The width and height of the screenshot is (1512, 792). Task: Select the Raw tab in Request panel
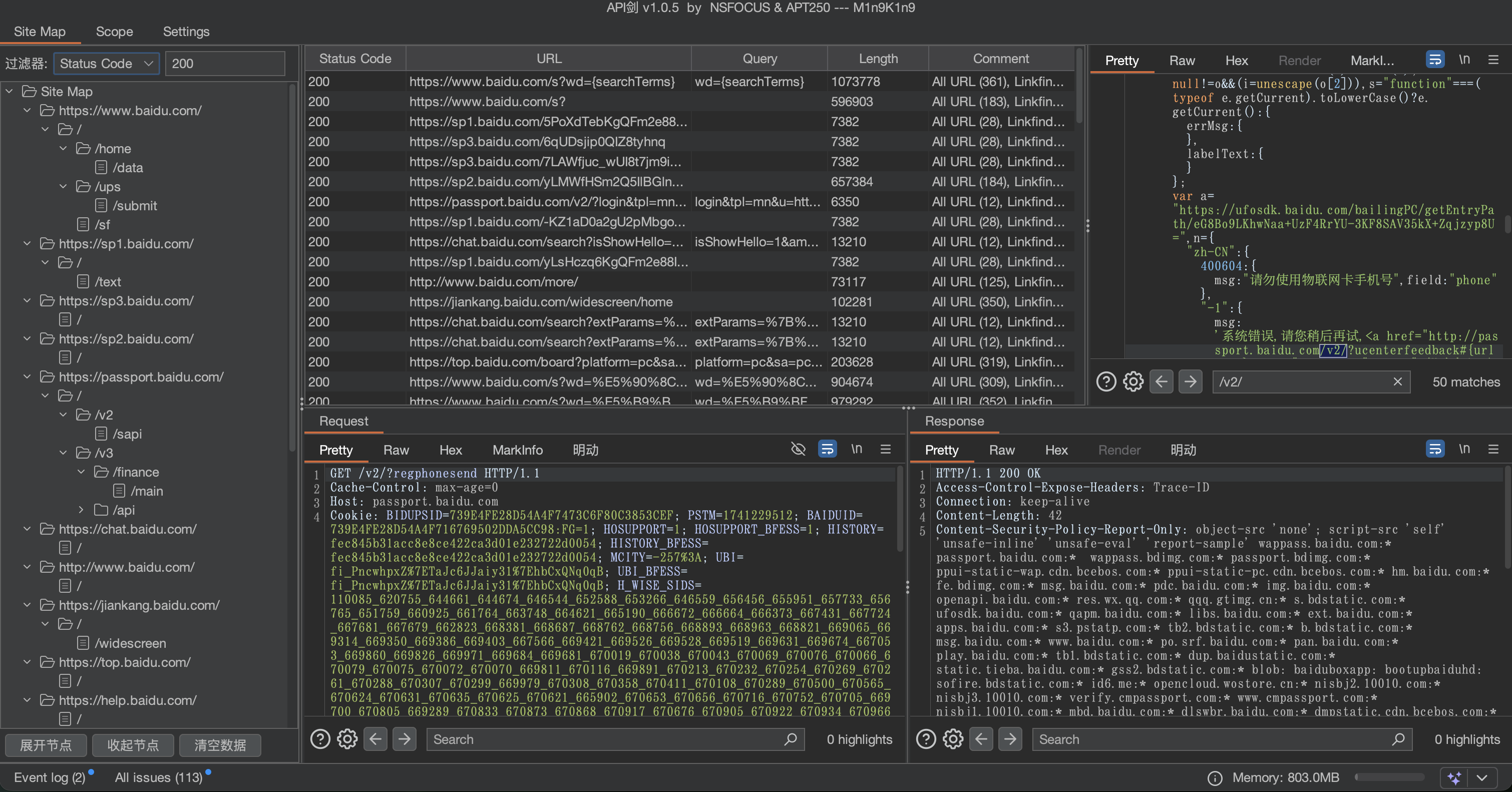(x=396, y=450)
